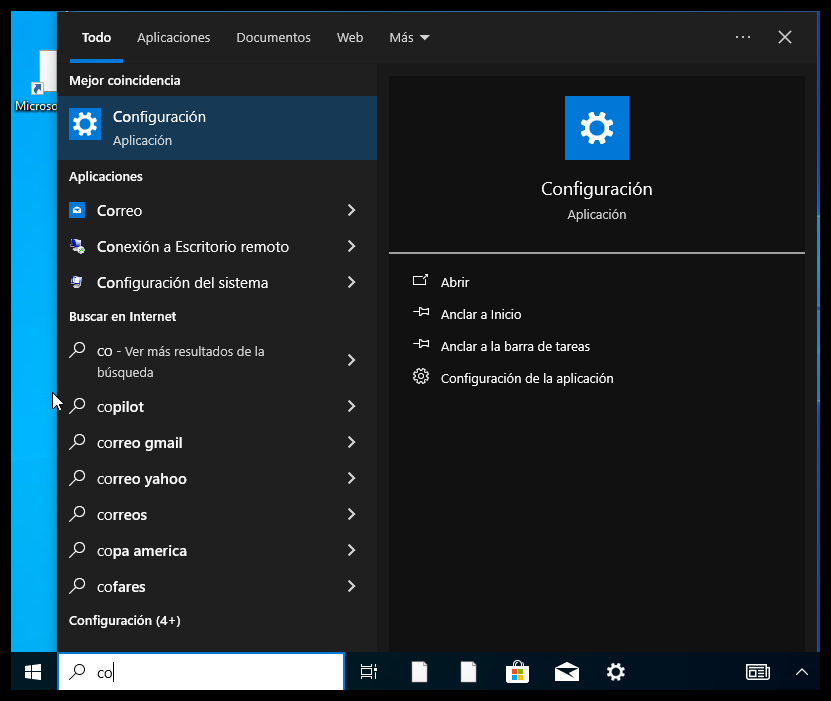
Task: Switch to Web search tab
Action: pos(350,38)
